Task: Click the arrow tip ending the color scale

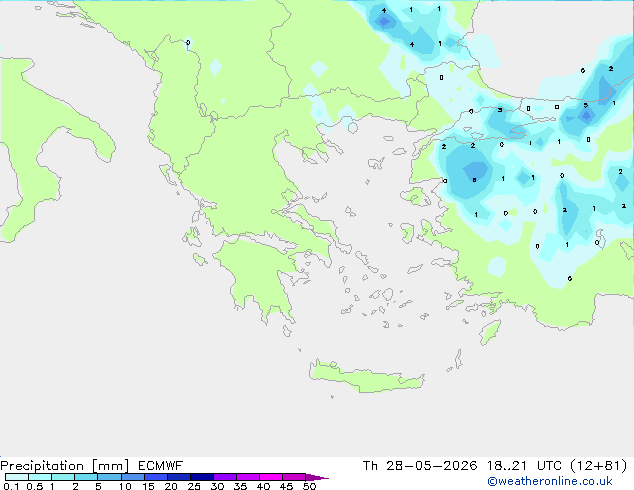Action: [x=317, y=477]
